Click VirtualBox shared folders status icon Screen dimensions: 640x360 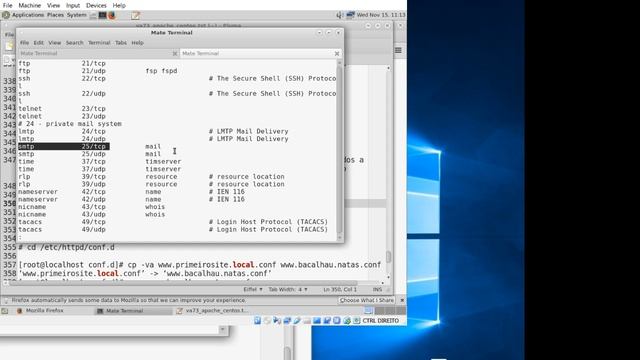point(307,321)
